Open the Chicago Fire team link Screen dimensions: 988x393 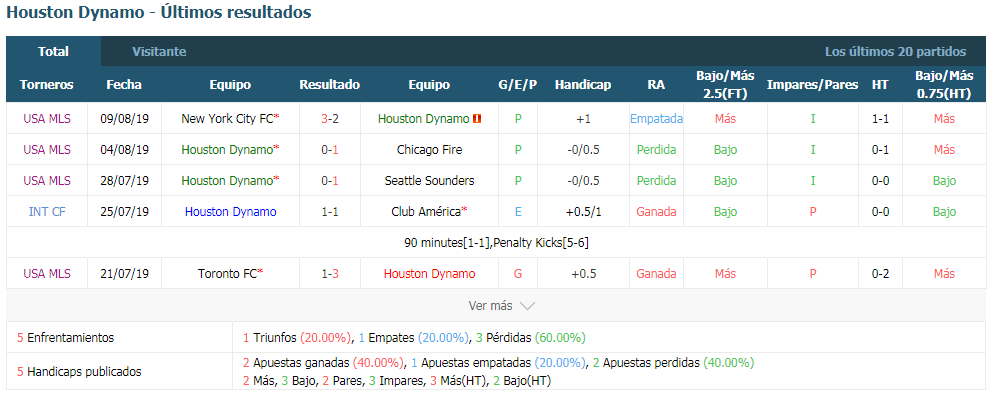[429, 150]
